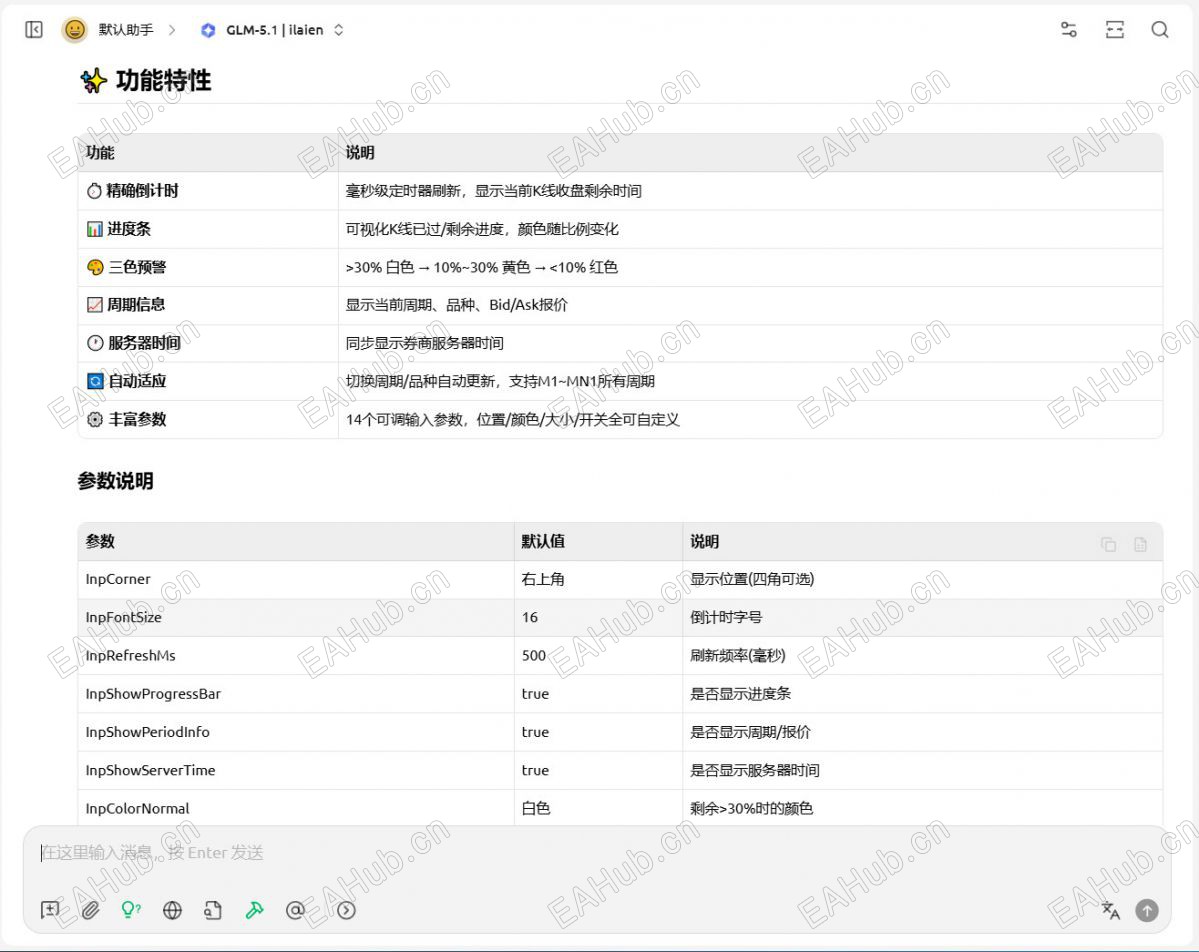Viewport: 1199px width, 952px height.
Task: Click the 同步显示券商服务器时间 description
Action: (424, 343)
